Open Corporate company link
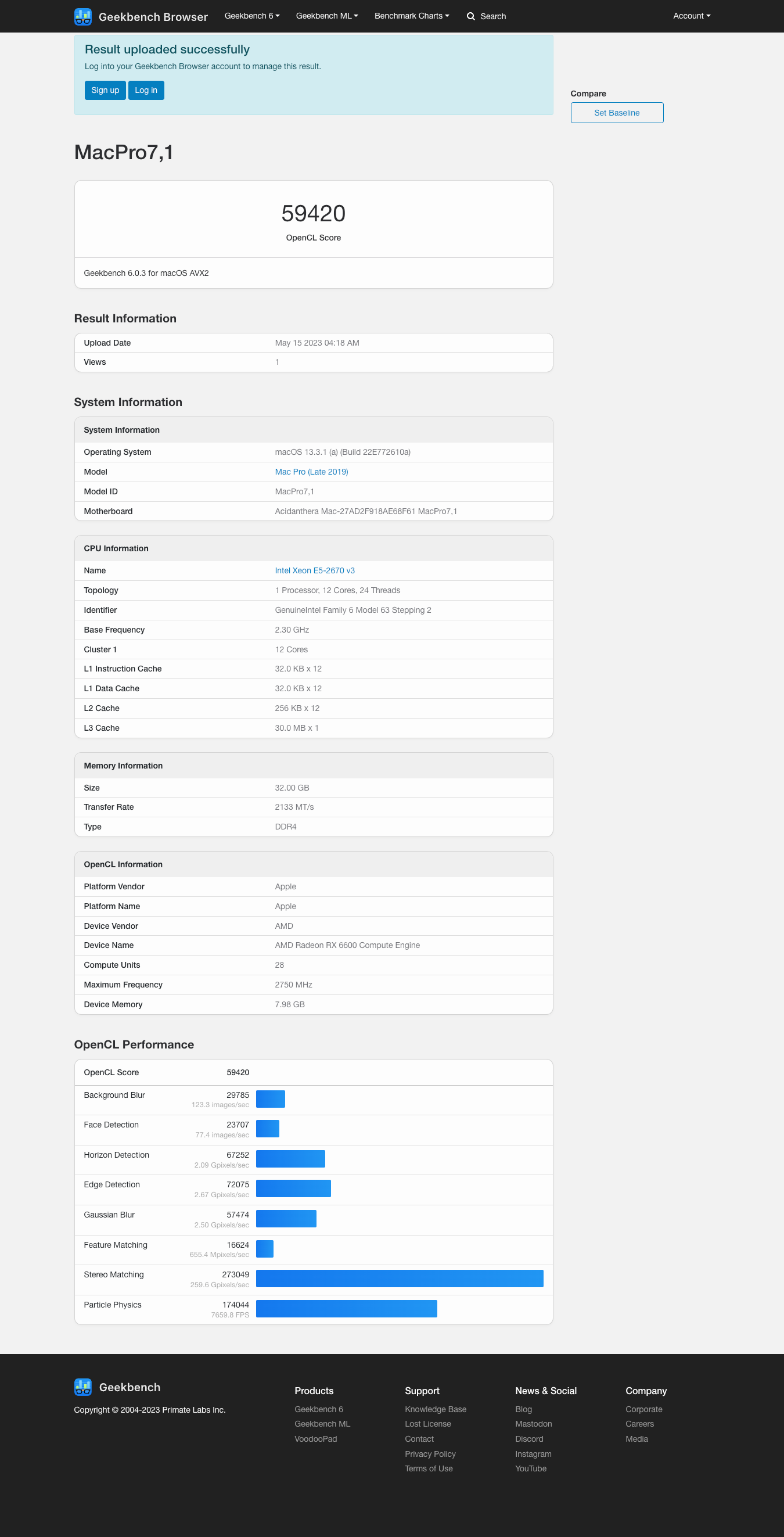784x1537 pixels. pyautogui.click(x=644, y=1409)
